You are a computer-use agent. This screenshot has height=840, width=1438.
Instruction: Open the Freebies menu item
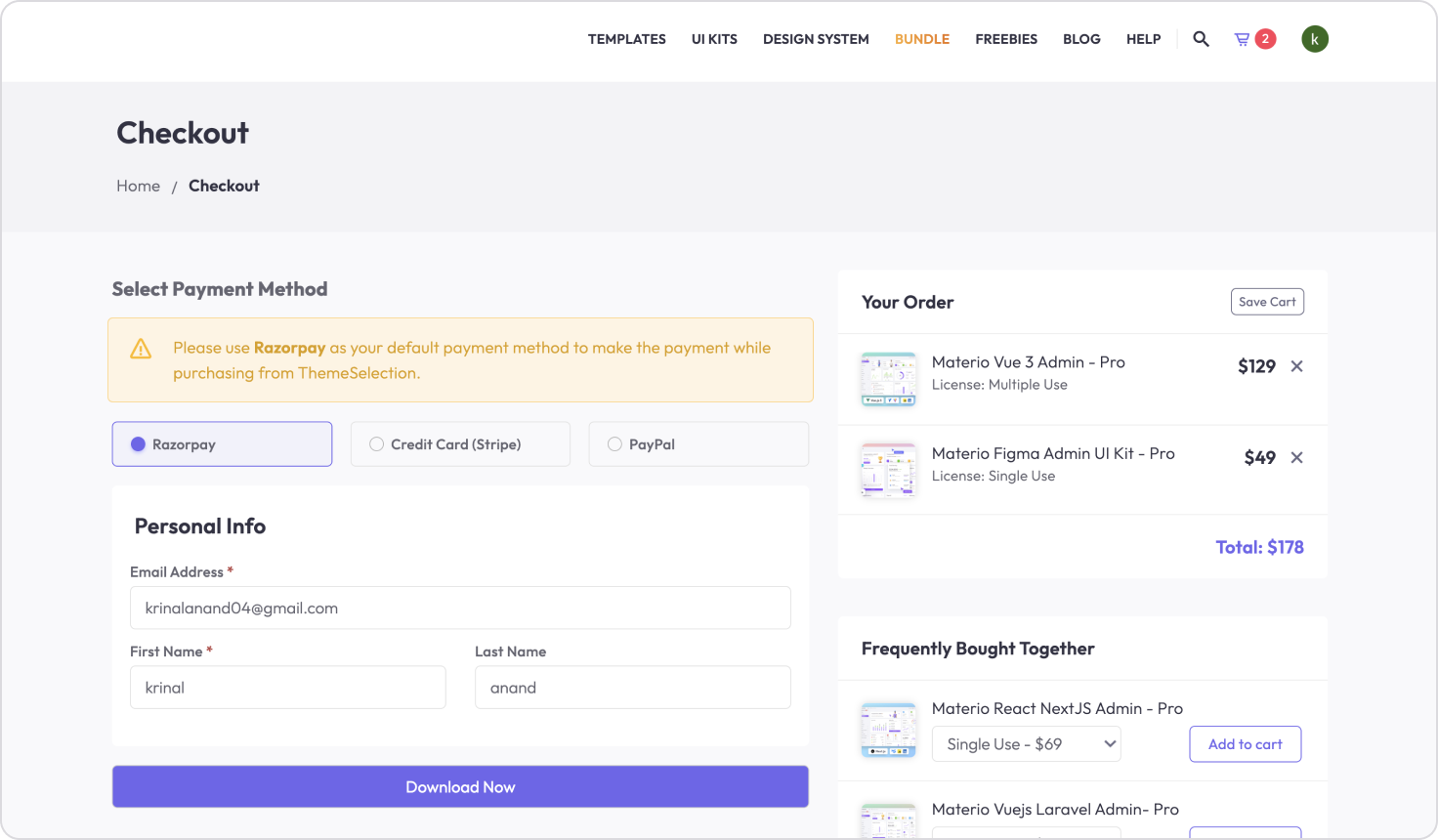pos(1005,39)
